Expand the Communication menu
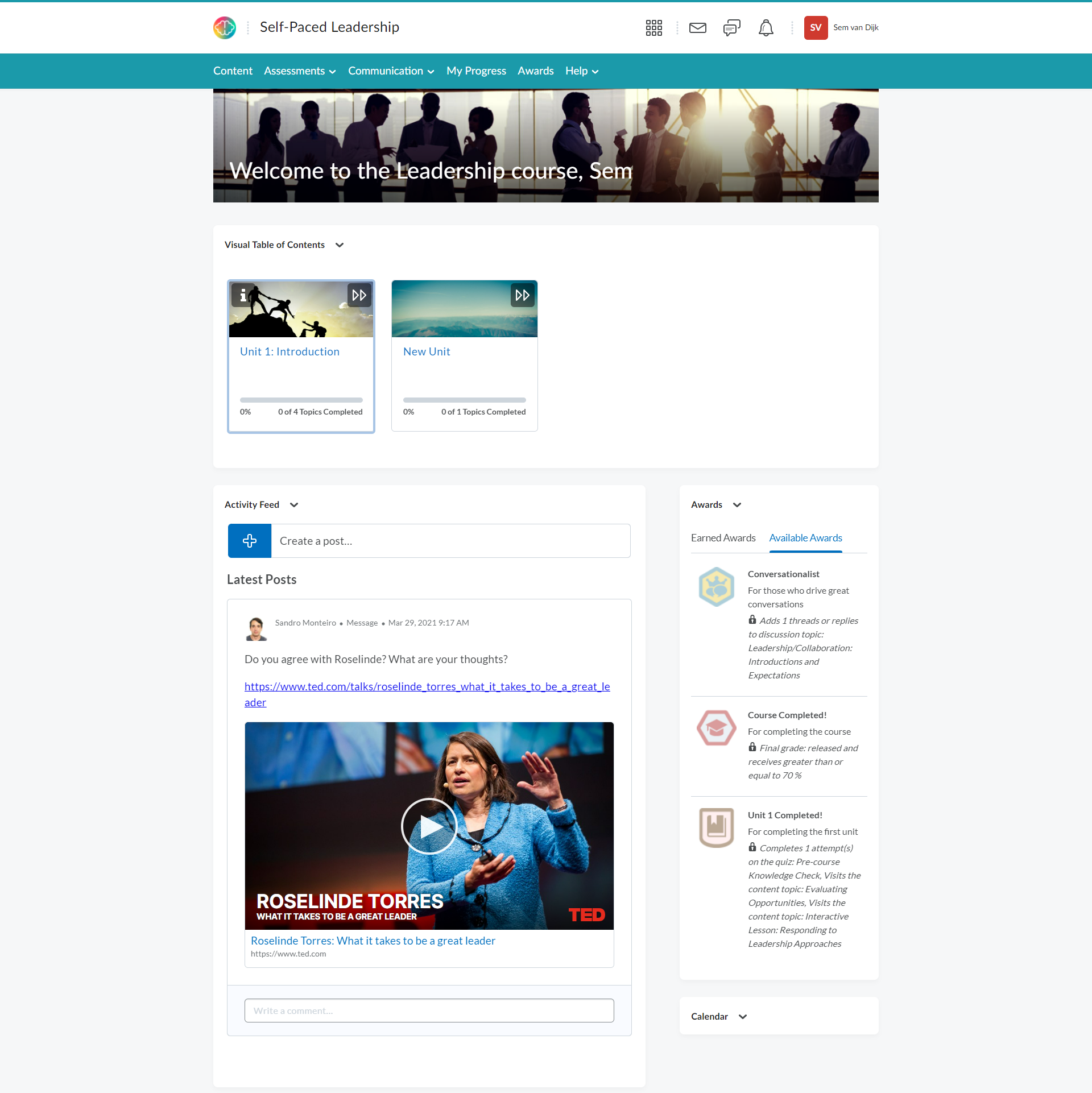Screen dimensions: 1092x1093 pyautogui.click(x=391, y=71)
